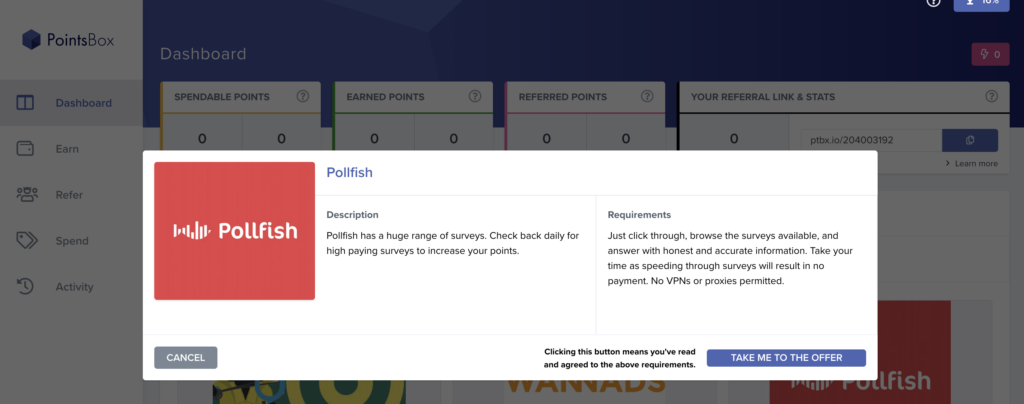Image resolution: width=1024 pixels, height=404 pixels.
Task: Cancel the Pollfish offer dialog
Action: [185, 358]
